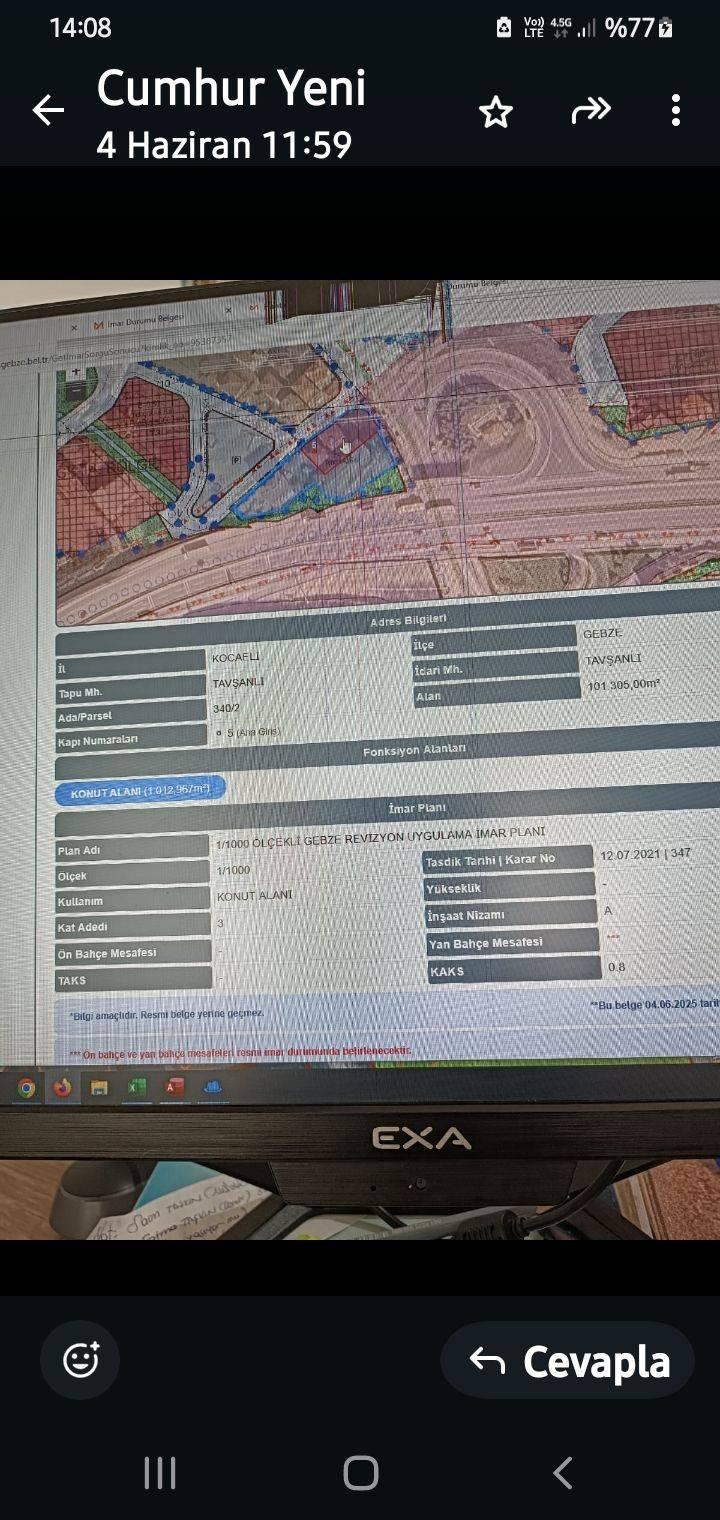Star this message with the star icon
Screen dimensions: 720x1520
coord(496,112)
